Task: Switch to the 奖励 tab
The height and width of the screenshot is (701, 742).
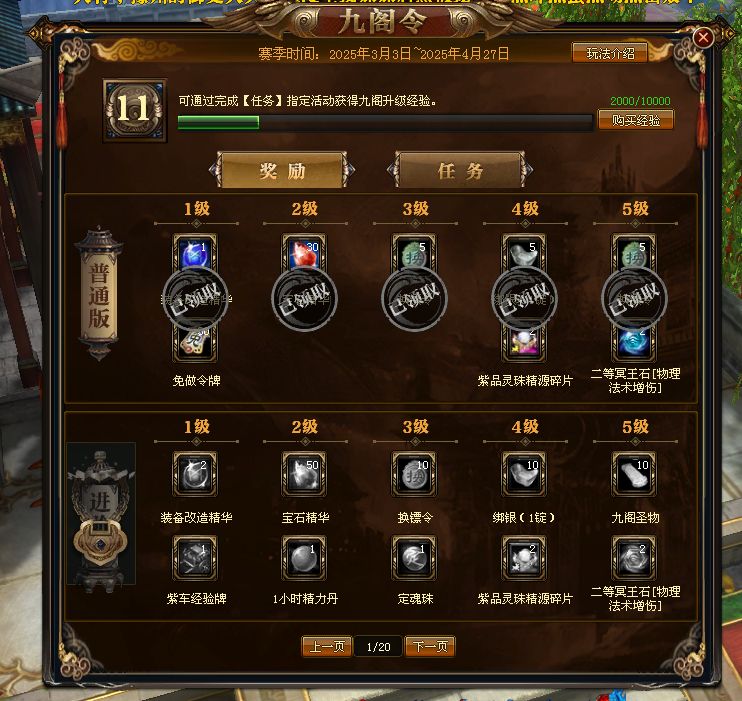Action: click(x=282, y=170)
